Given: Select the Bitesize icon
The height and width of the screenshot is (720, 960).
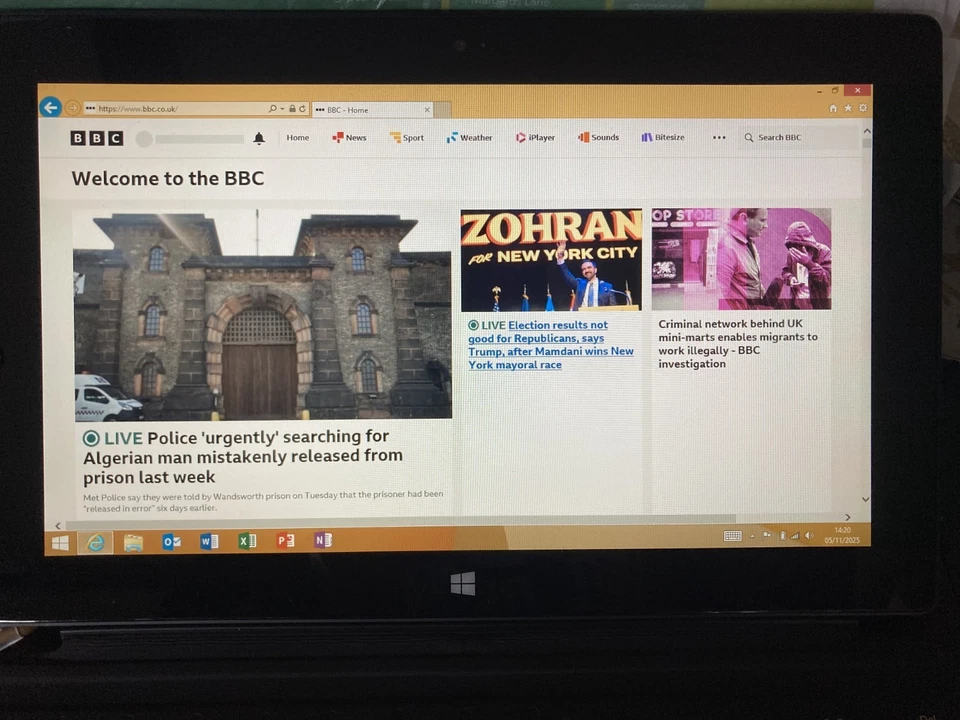Looking at the screenshot, I should [x=662, y=137].
